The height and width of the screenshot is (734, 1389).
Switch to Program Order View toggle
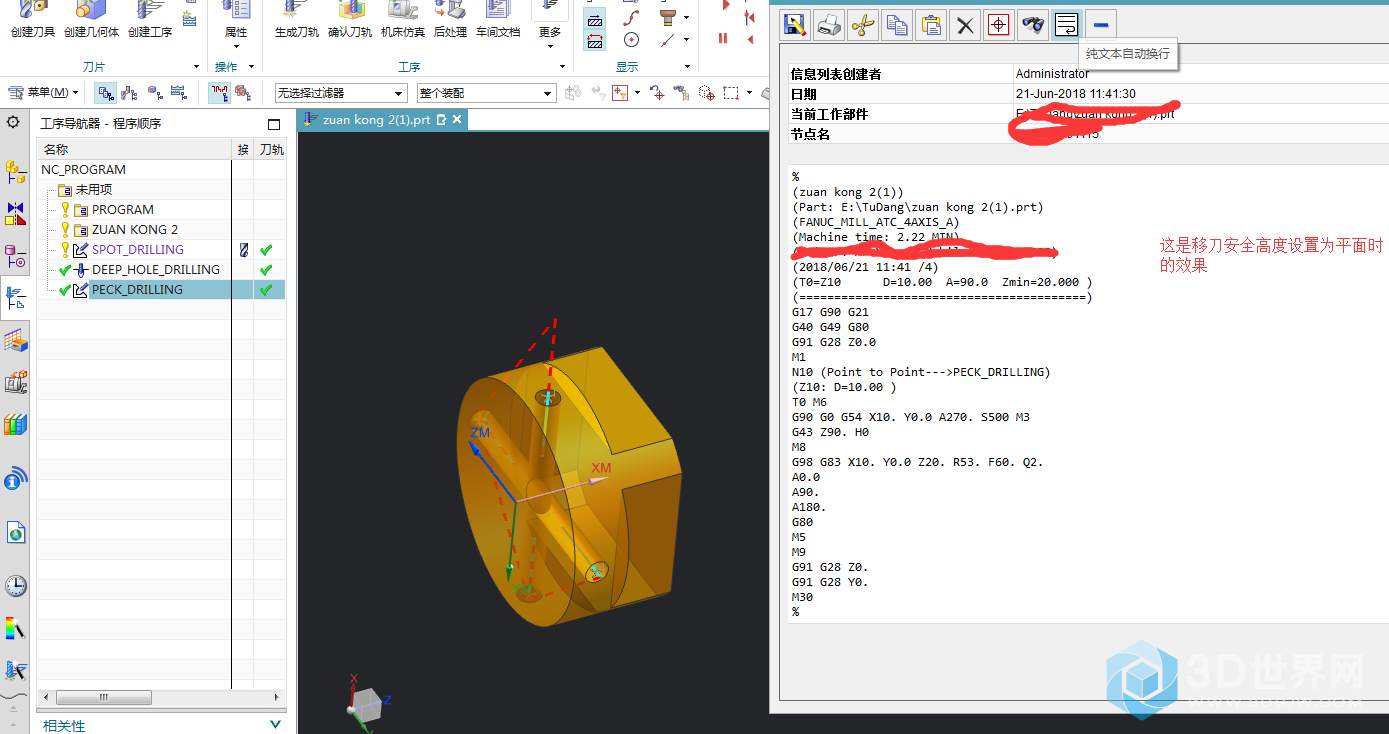[105, 93]
